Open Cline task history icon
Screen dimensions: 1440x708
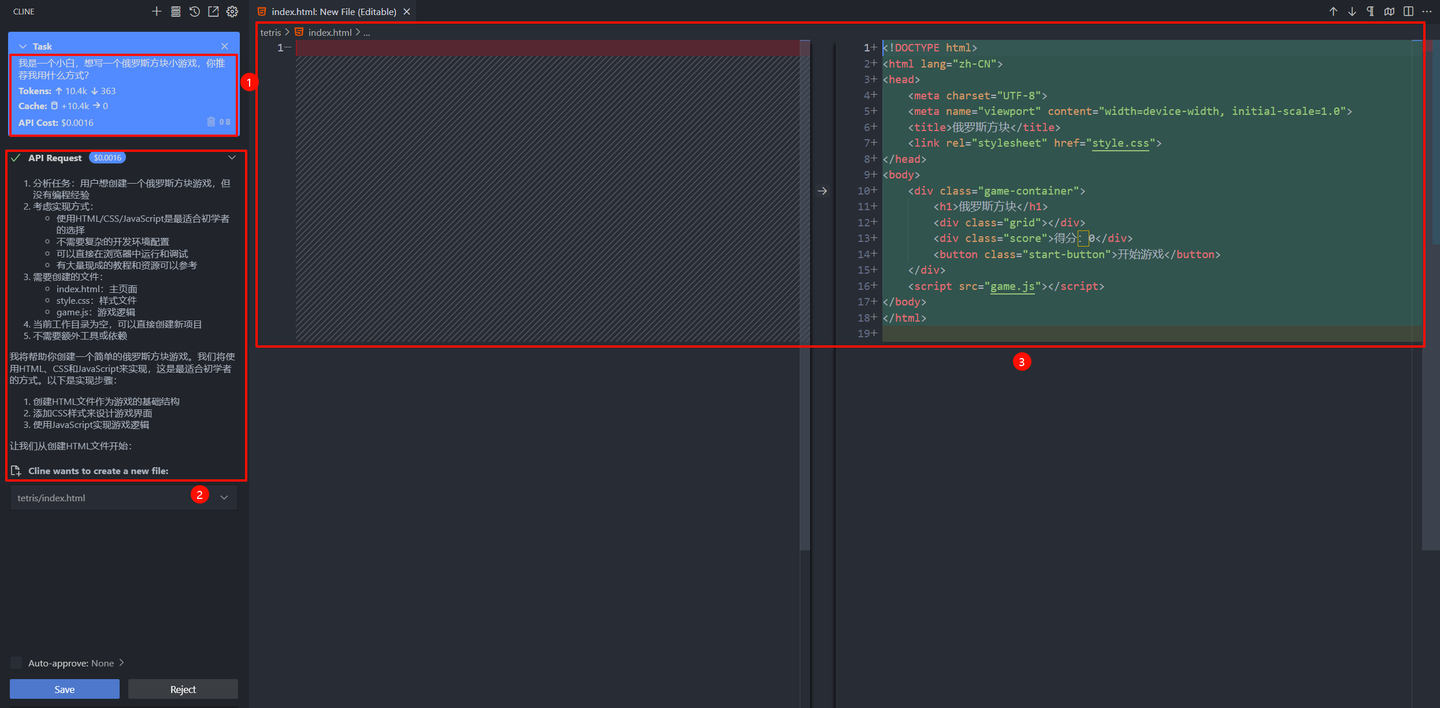pos(194,12)
